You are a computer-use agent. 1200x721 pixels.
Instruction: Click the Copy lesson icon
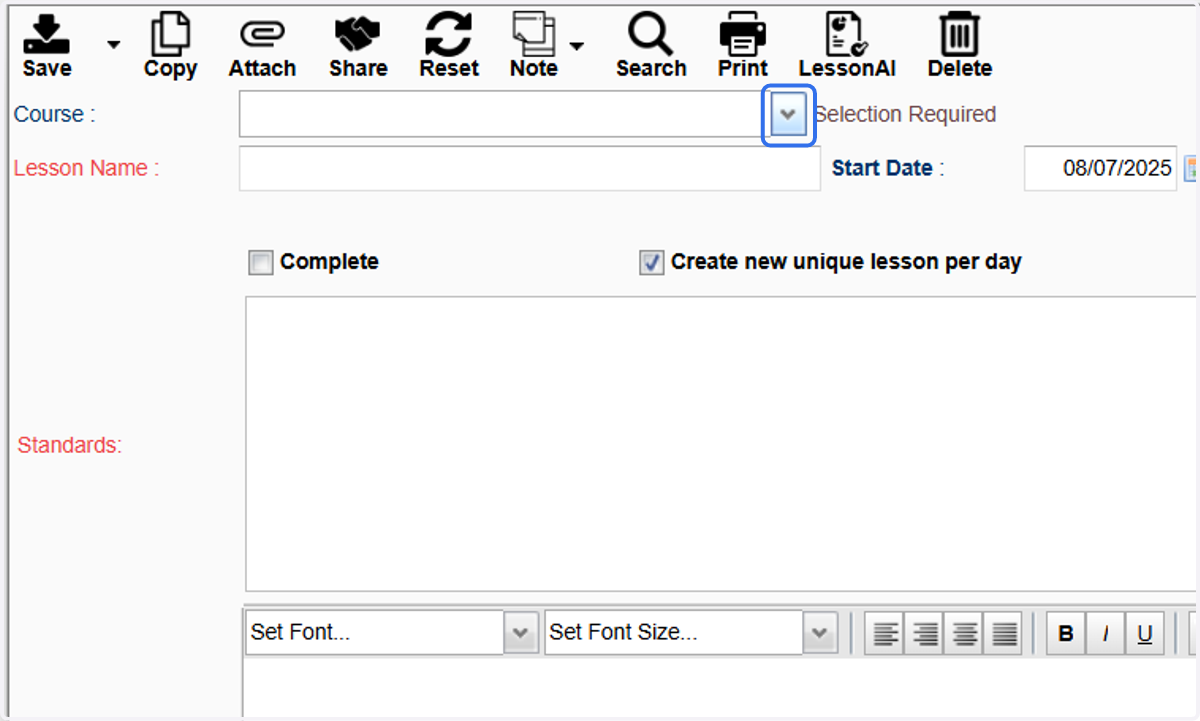click(170, 45)
